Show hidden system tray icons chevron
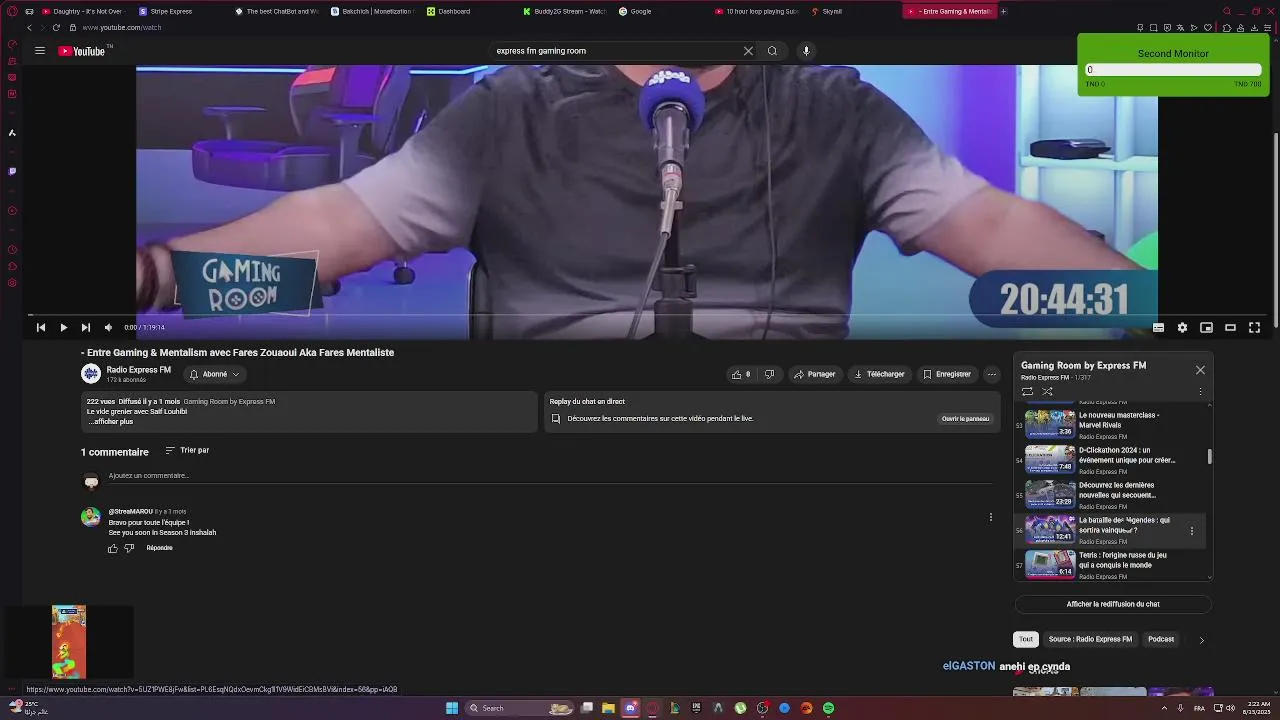Image resolution: width=1280 pixels, height=720 pixels. tap(1165, 708)
